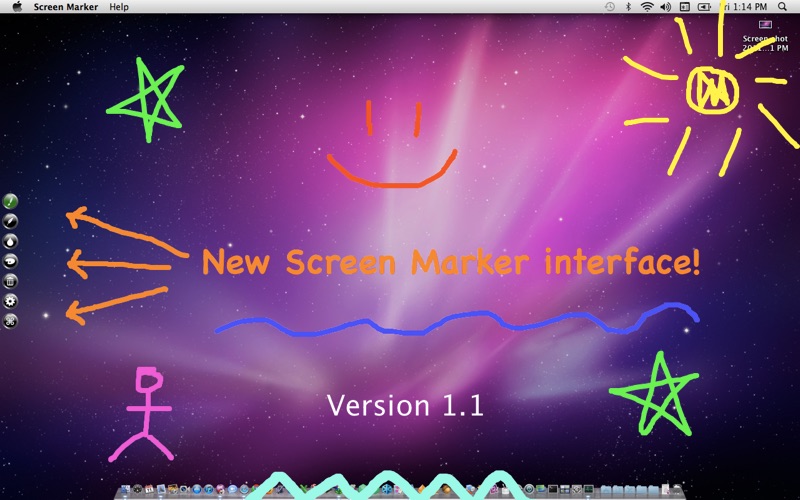Viewport: 800px width, 500px height.
Task: Click the battery status indicator
Action: 704,7
